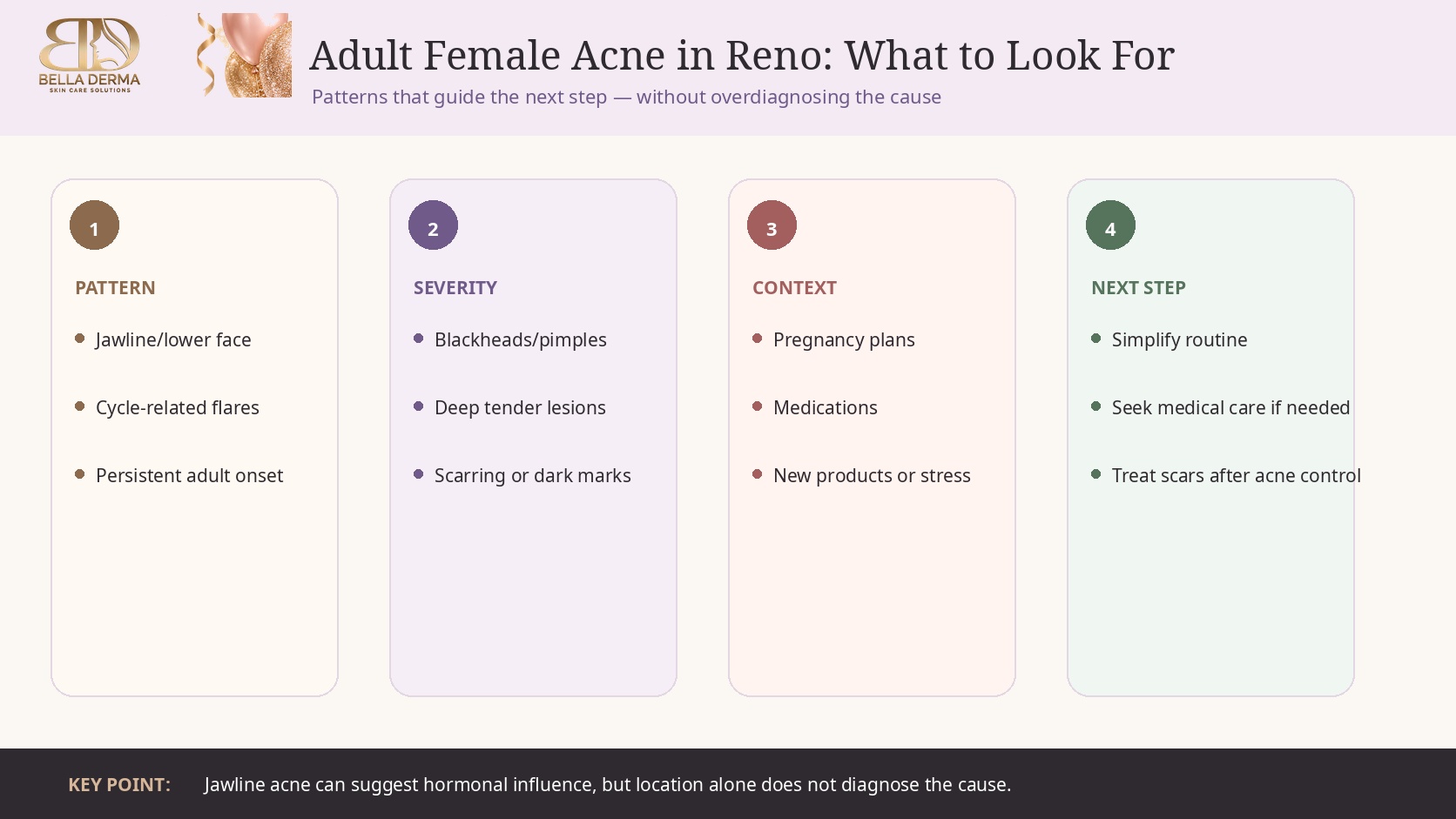Click the red number 3 circle

(772, 225)
